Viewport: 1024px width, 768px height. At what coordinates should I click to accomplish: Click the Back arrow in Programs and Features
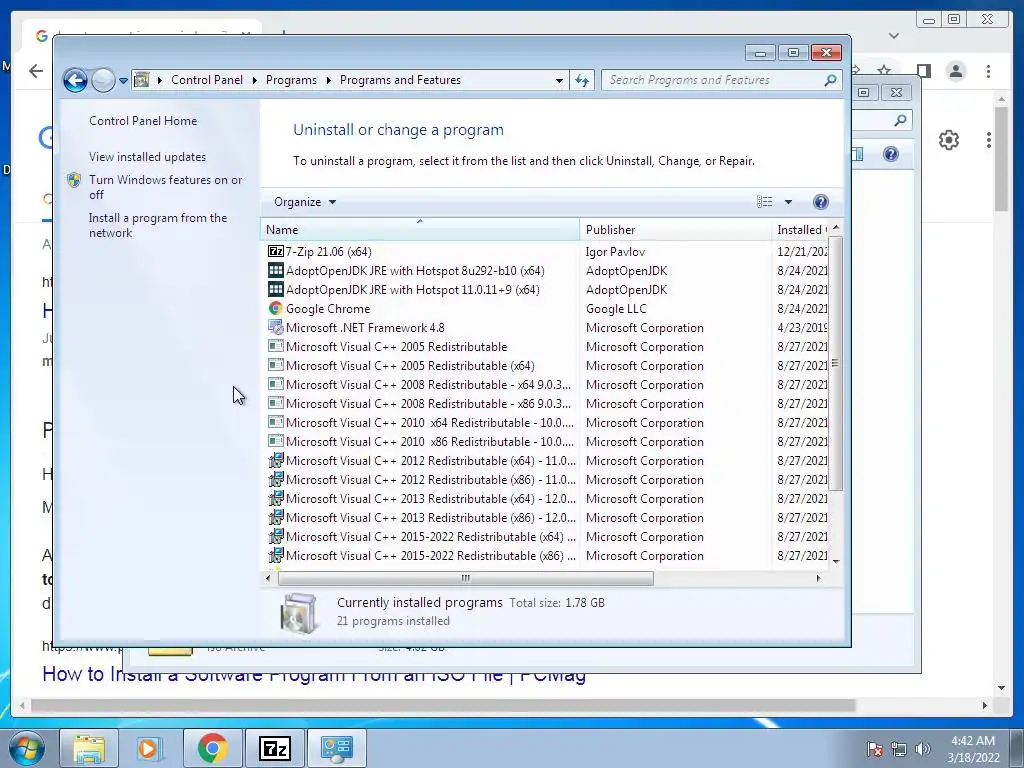(75, 80)
